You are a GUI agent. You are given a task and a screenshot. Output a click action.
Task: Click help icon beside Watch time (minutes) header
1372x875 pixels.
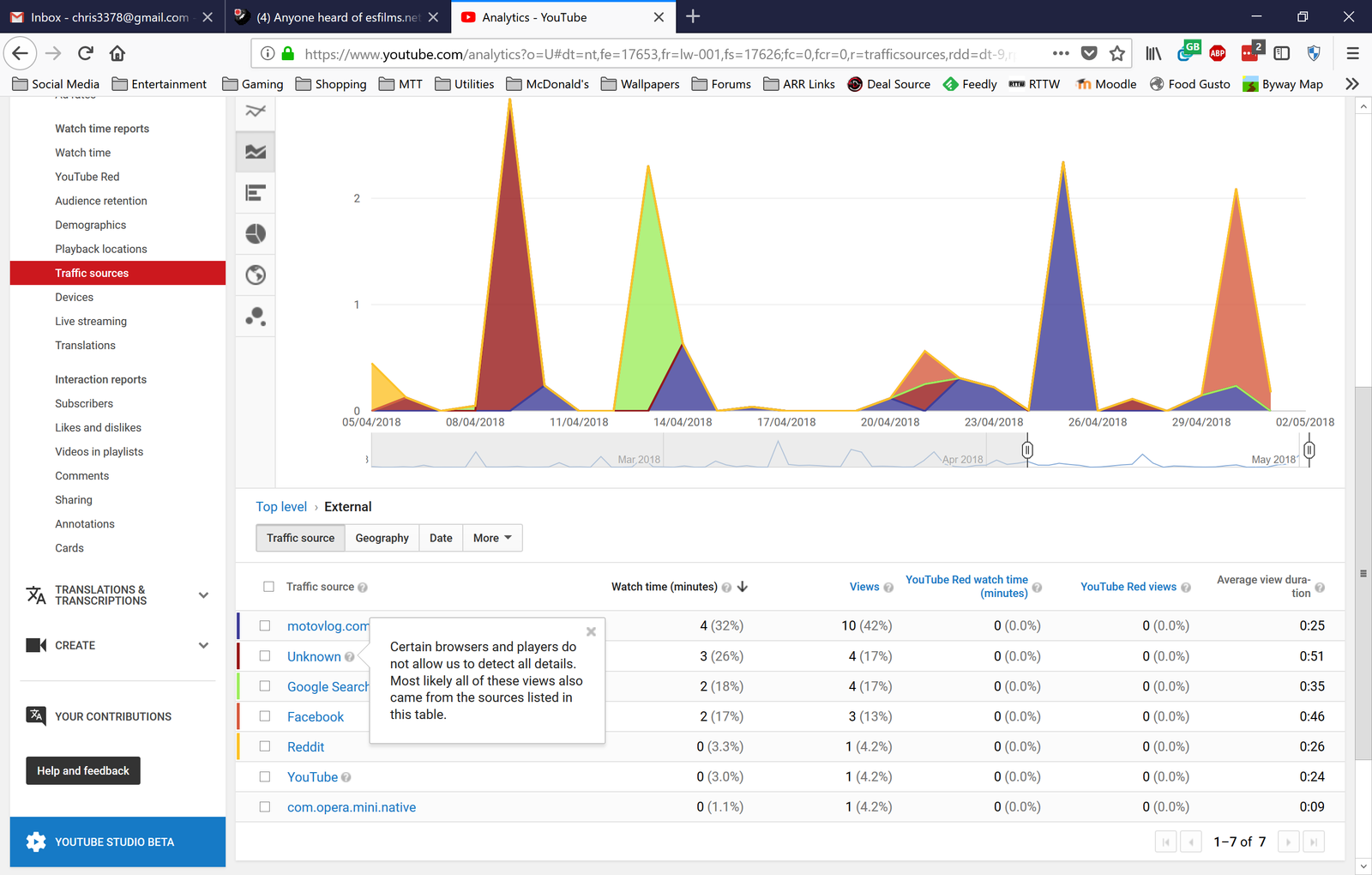click(x=726, y=588)
